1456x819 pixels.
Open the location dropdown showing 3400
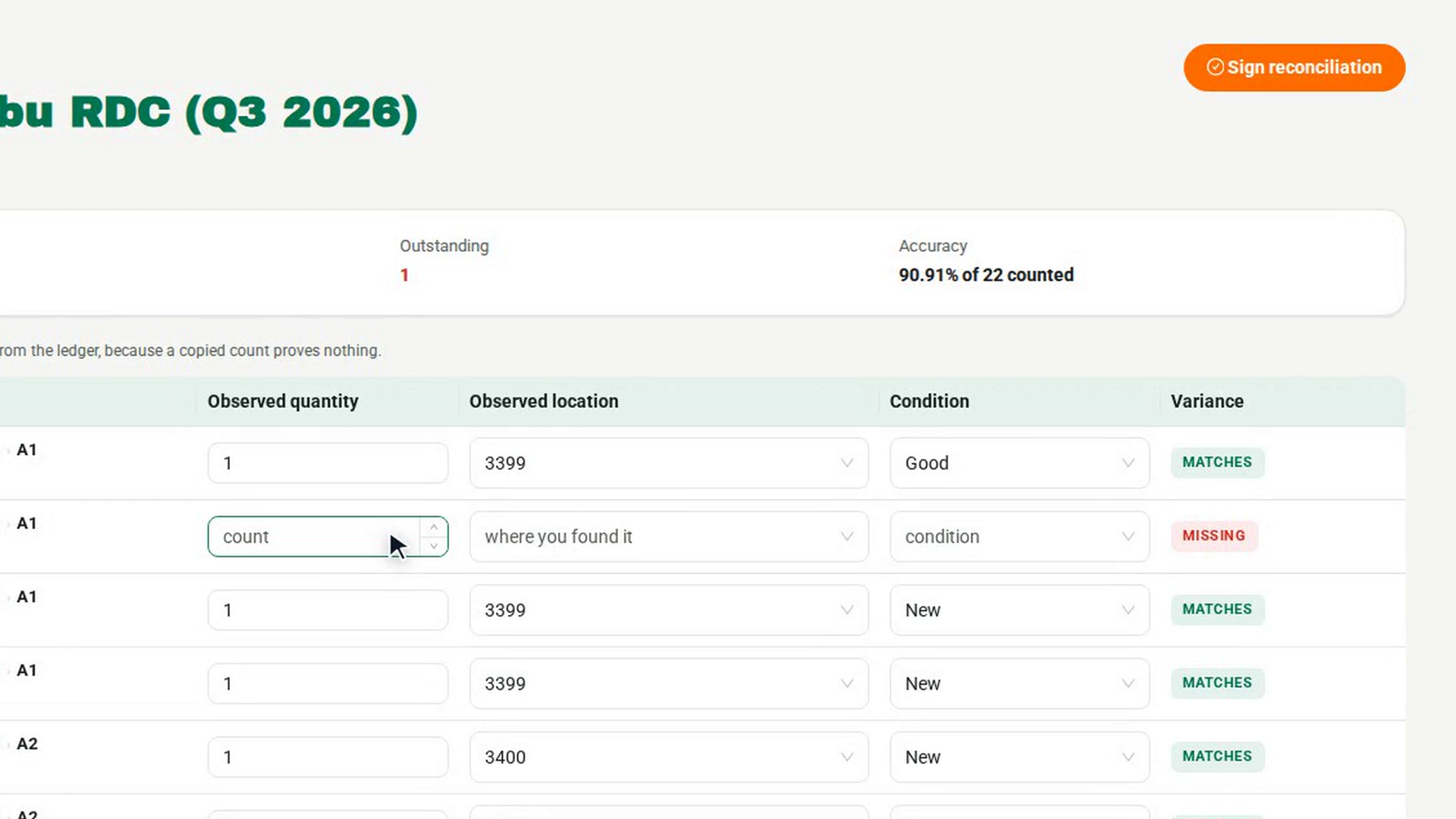coord(669,758)
